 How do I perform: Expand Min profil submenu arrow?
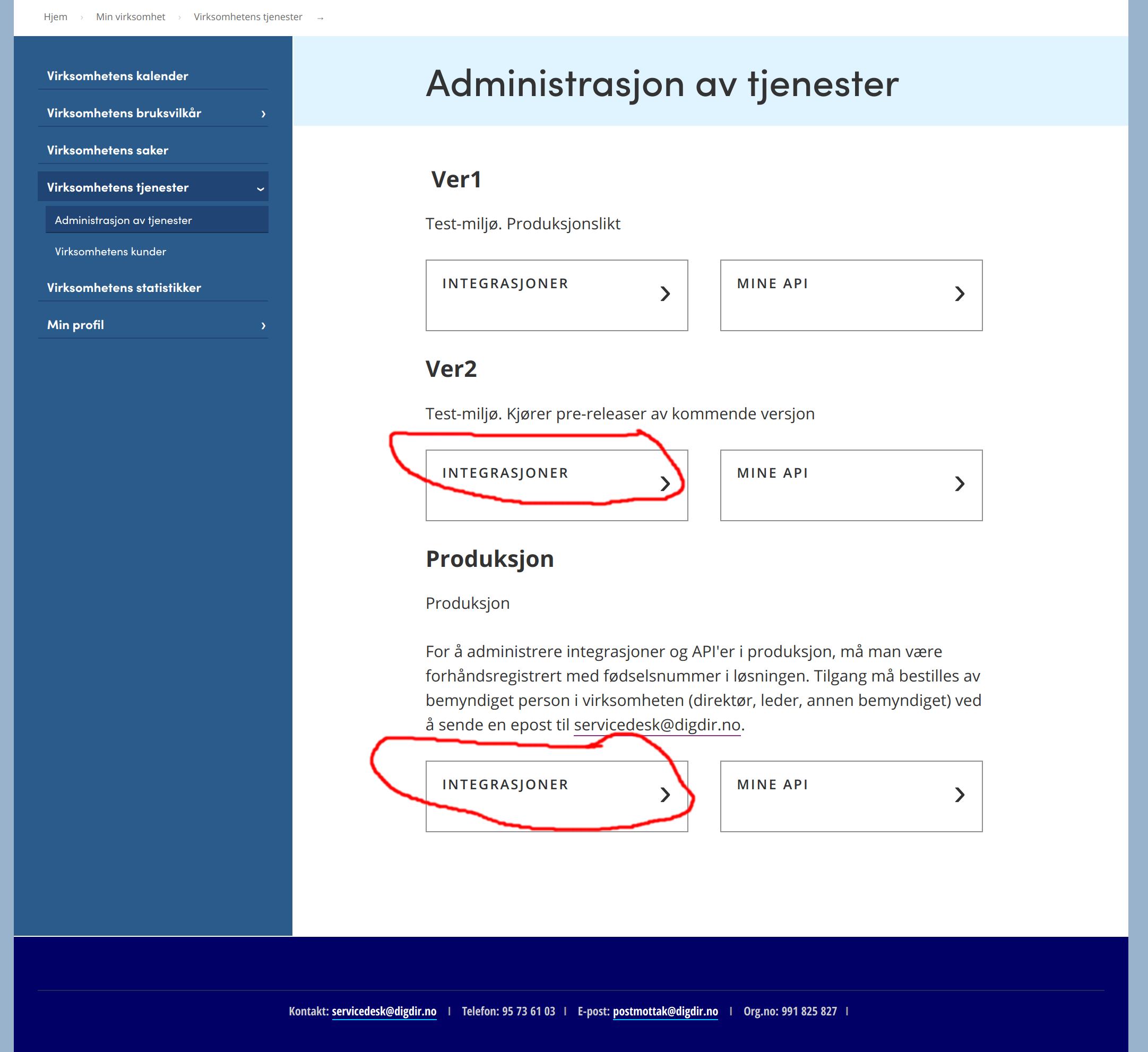click(263, 326)
